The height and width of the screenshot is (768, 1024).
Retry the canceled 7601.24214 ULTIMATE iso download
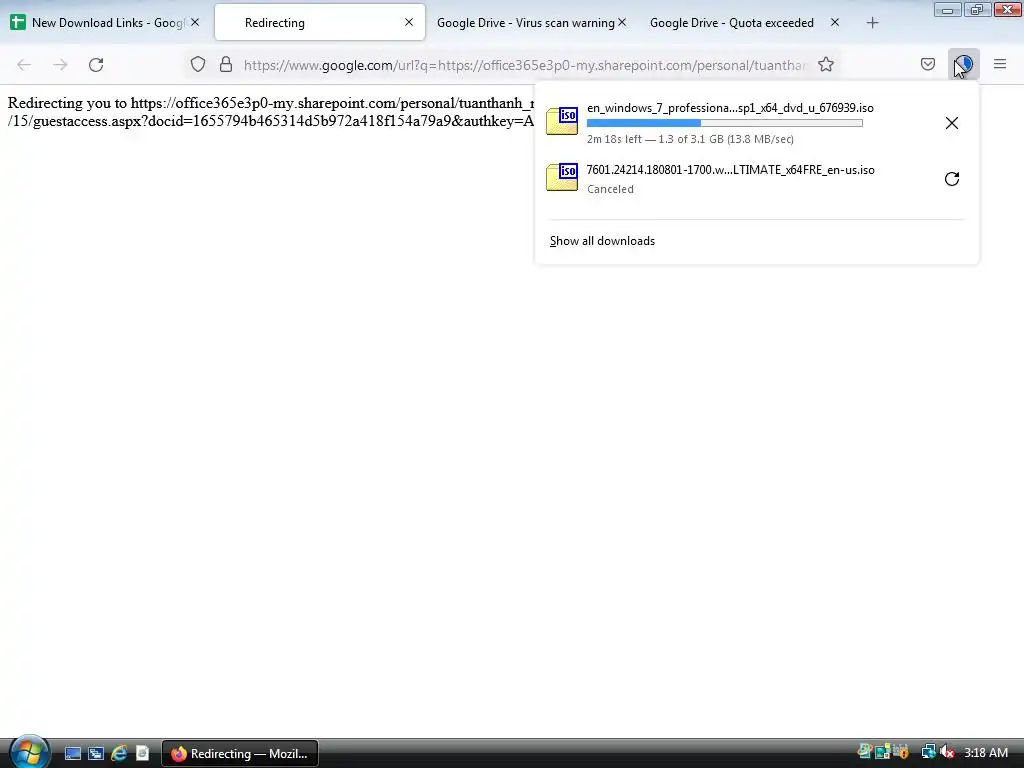[x=952, y=179]
